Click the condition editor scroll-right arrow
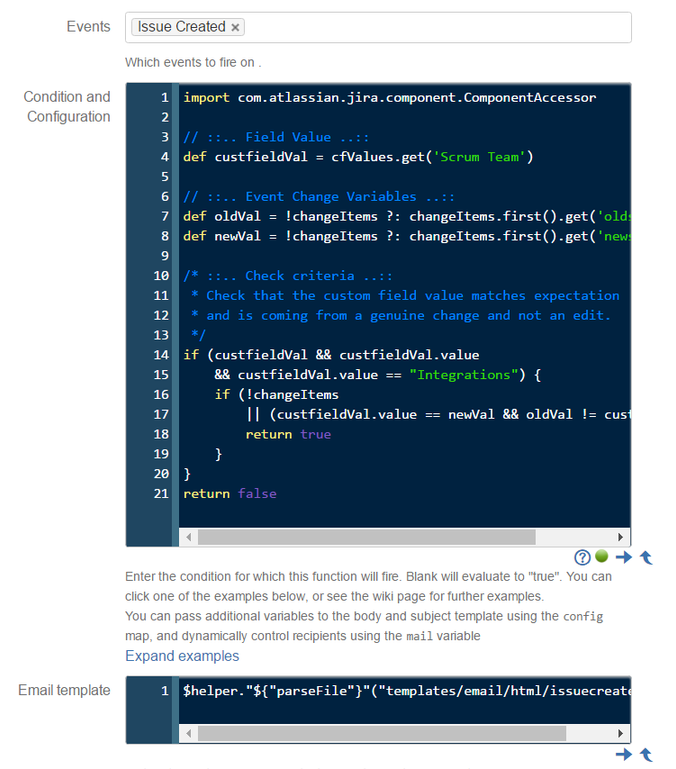 (x=621, y=537)
